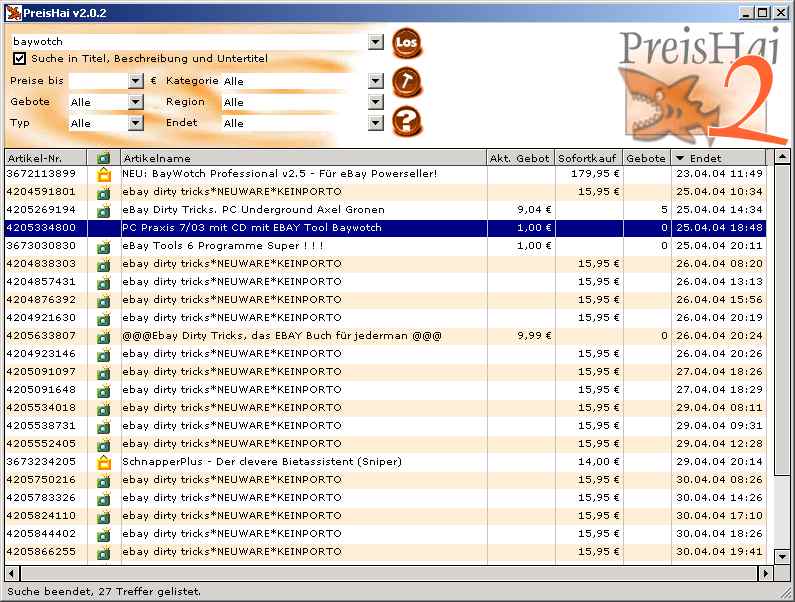This screenshot has height=602, width=795.
Task: Click article number 4205824110
Action: point(41,516)
